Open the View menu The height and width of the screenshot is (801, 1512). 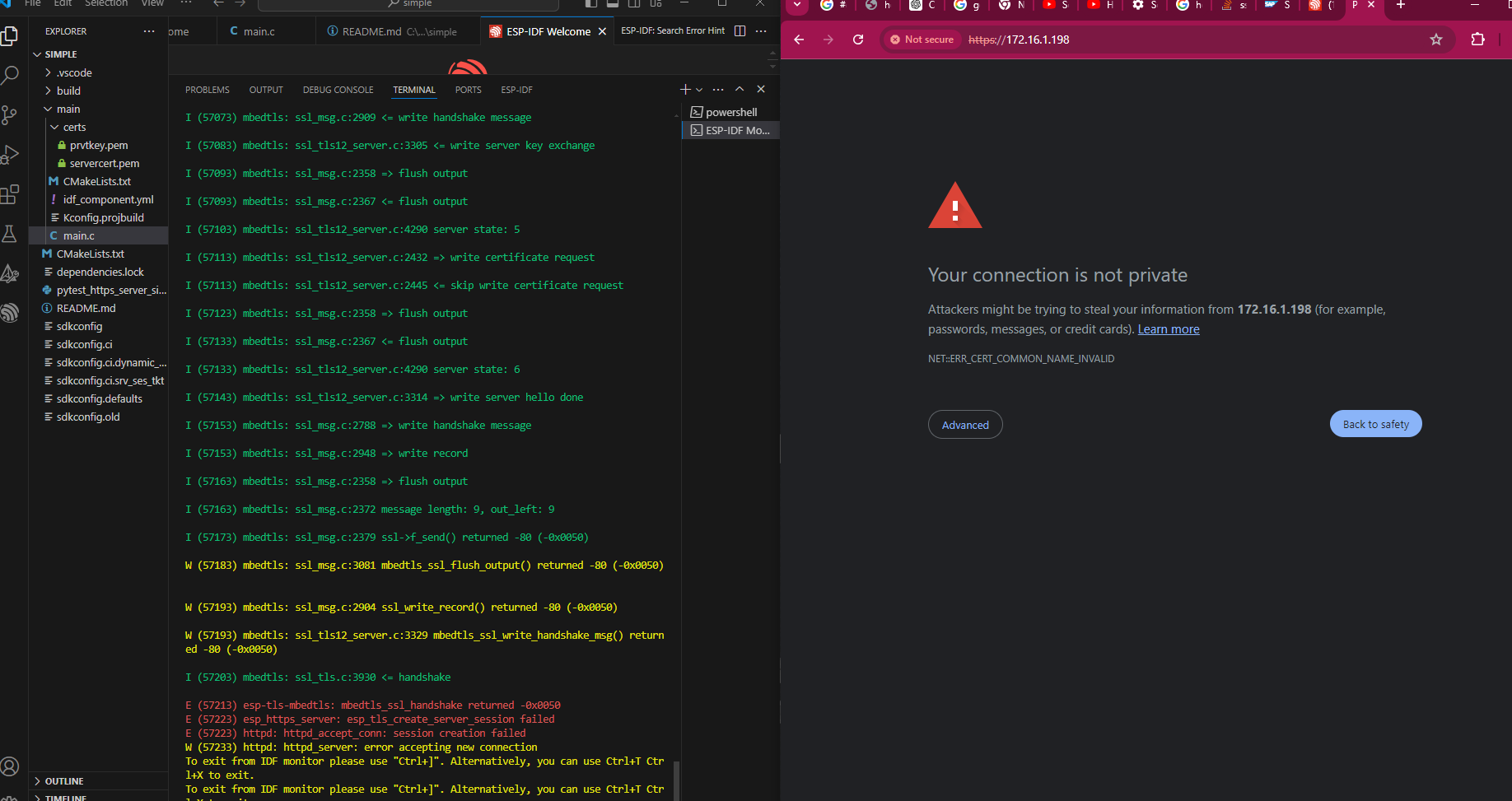tap(152, 3)
